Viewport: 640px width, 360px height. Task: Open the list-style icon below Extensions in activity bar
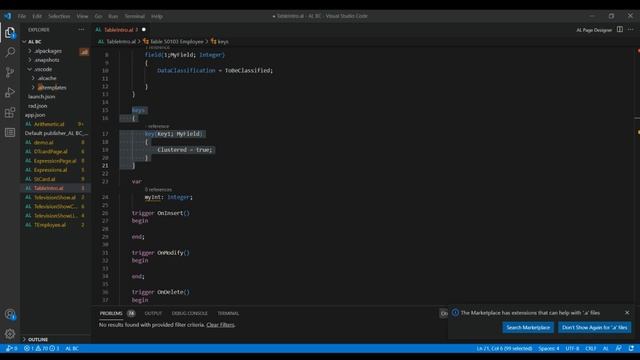coord(10,132)
